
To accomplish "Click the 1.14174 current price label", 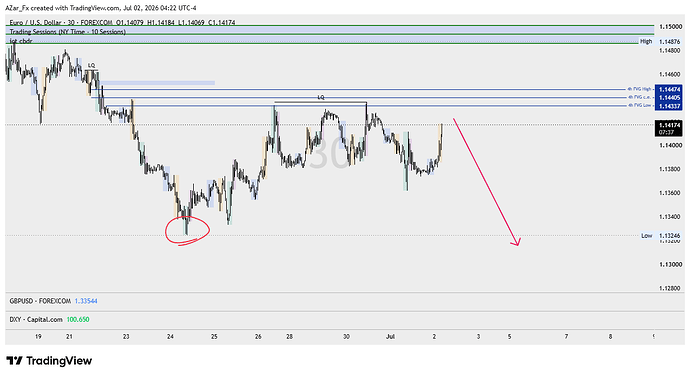I will (669, 125).
